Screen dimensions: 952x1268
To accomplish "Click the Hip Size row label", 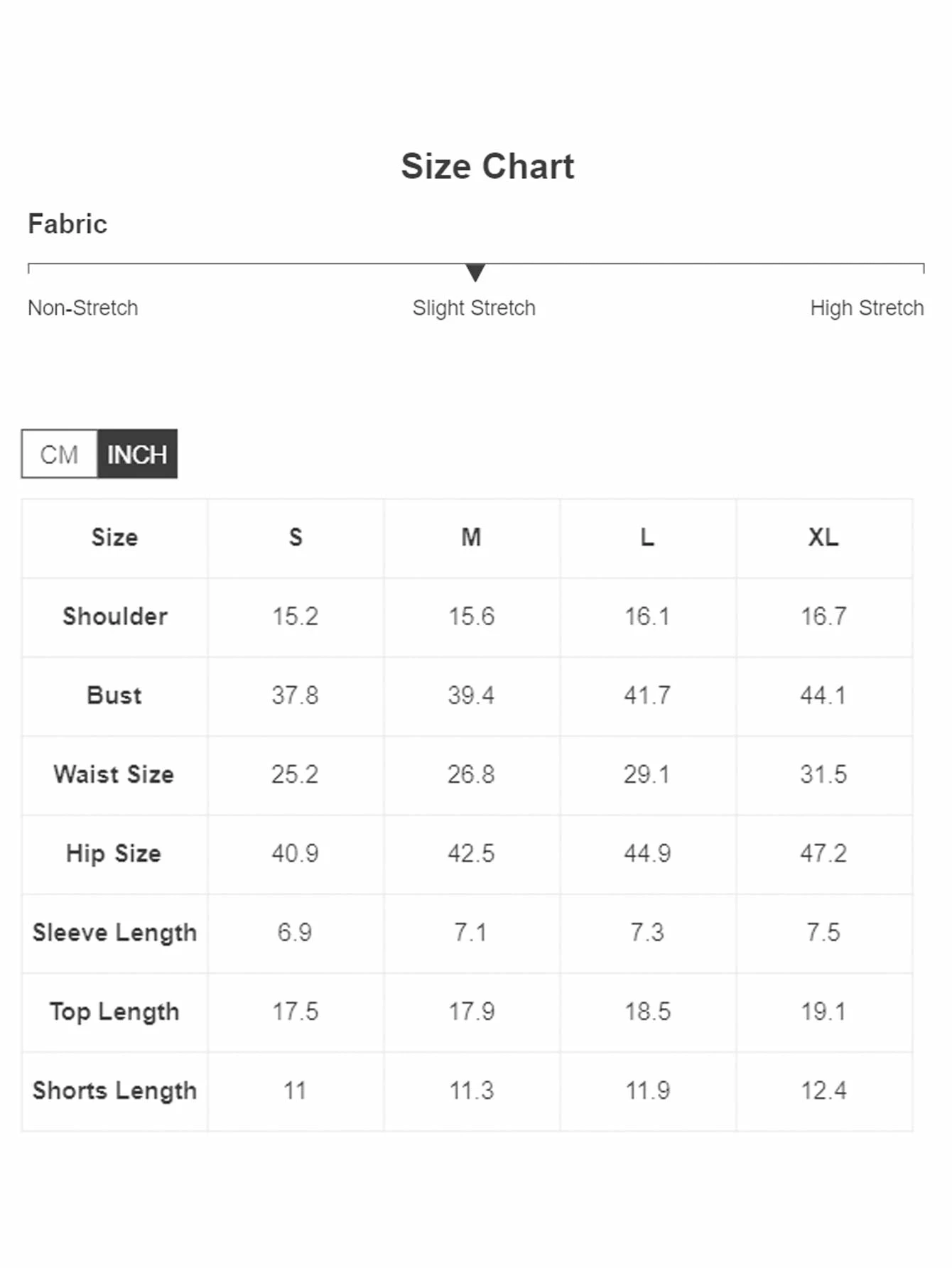I will (x=114, y=853).
